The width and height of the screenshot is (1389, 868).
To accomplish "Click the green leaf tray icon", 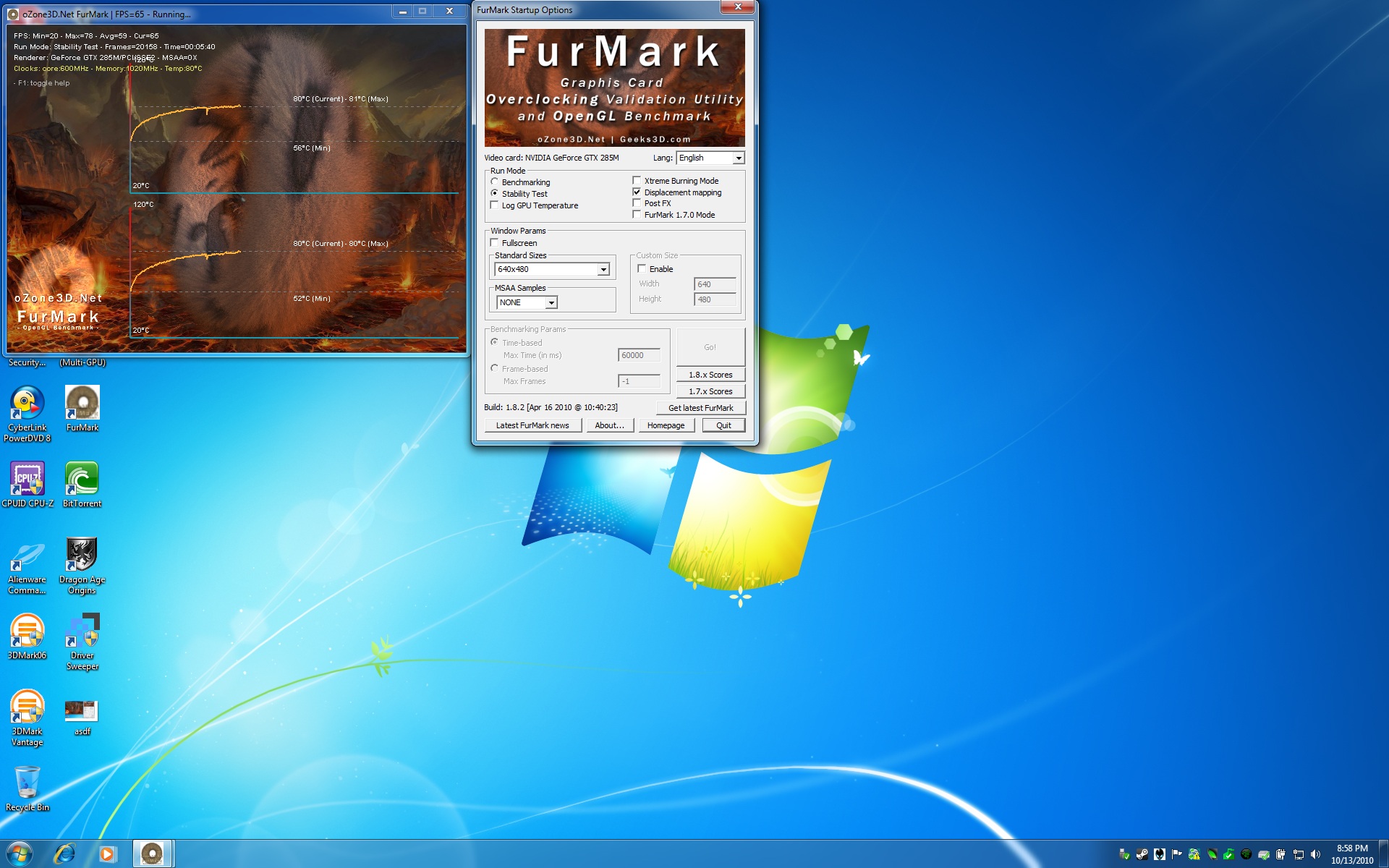I will point(1212,854).
